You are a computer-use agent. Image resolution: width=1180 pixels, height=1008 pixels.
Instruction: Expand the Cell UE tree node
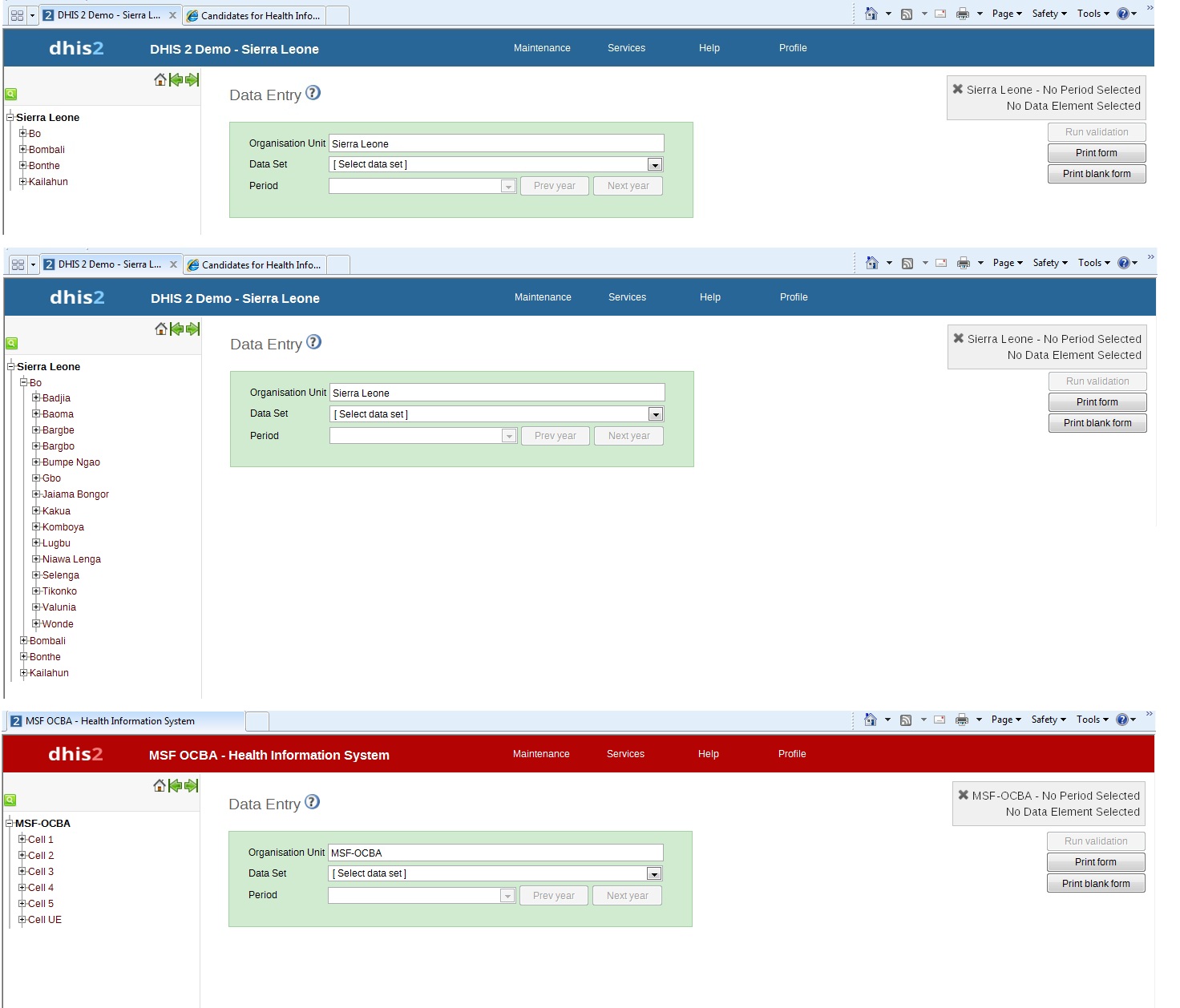[22, 919]
